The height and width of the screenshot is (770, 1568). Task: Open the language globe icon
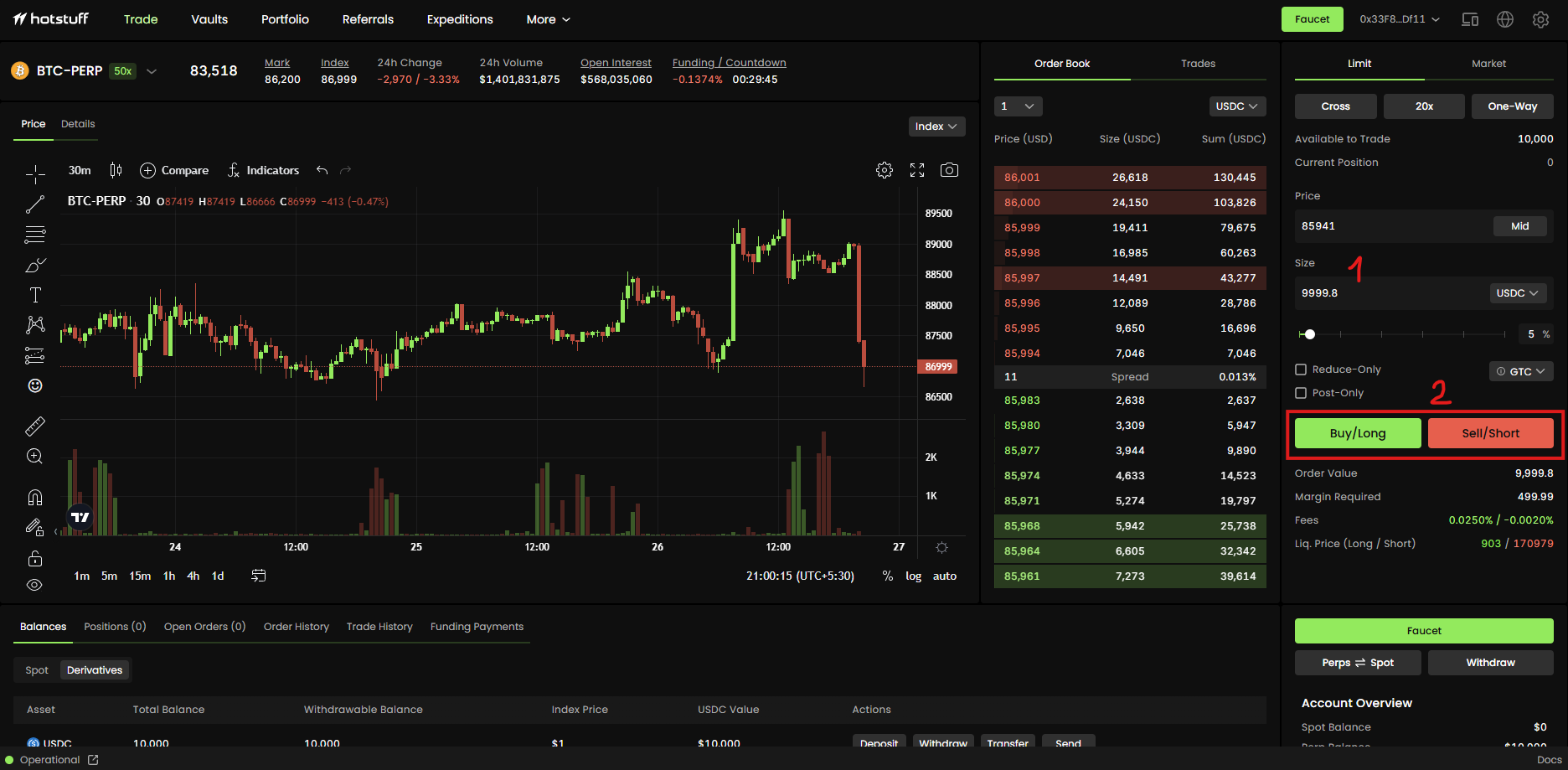click(x=1505, y=19)
